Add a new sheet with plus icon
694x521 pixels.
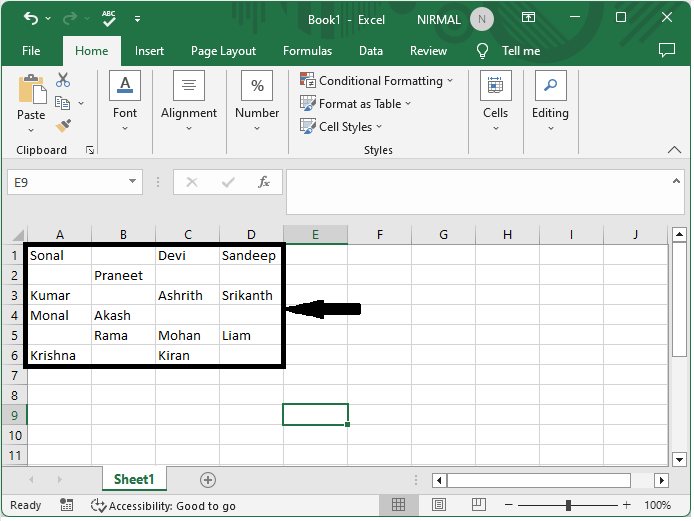point(208,480)
